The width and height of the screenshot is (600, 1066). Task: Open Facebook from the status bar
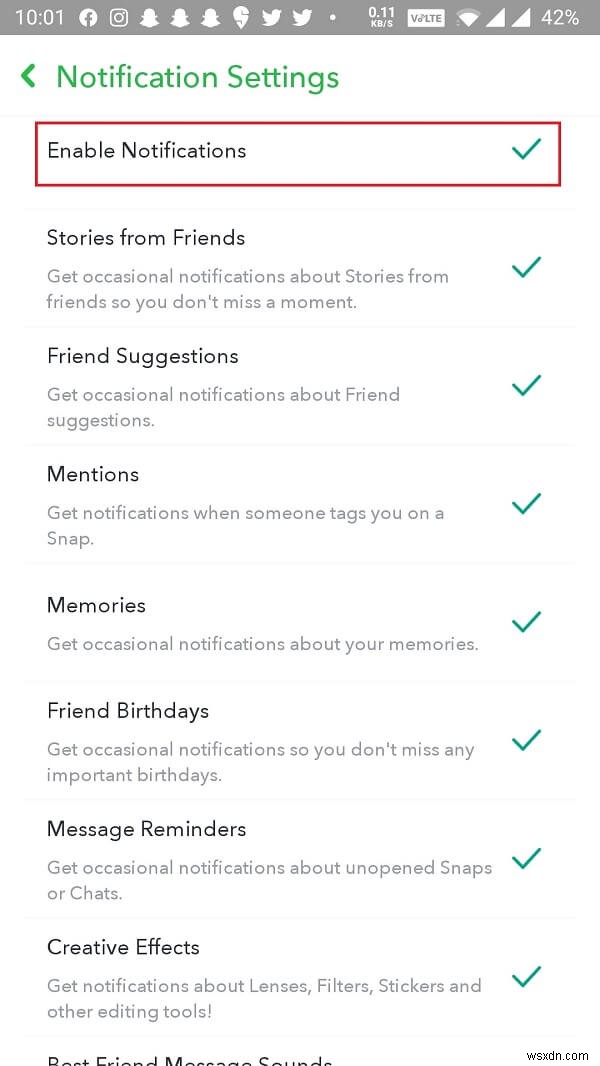pyautogui.click(x=89, y=17)
